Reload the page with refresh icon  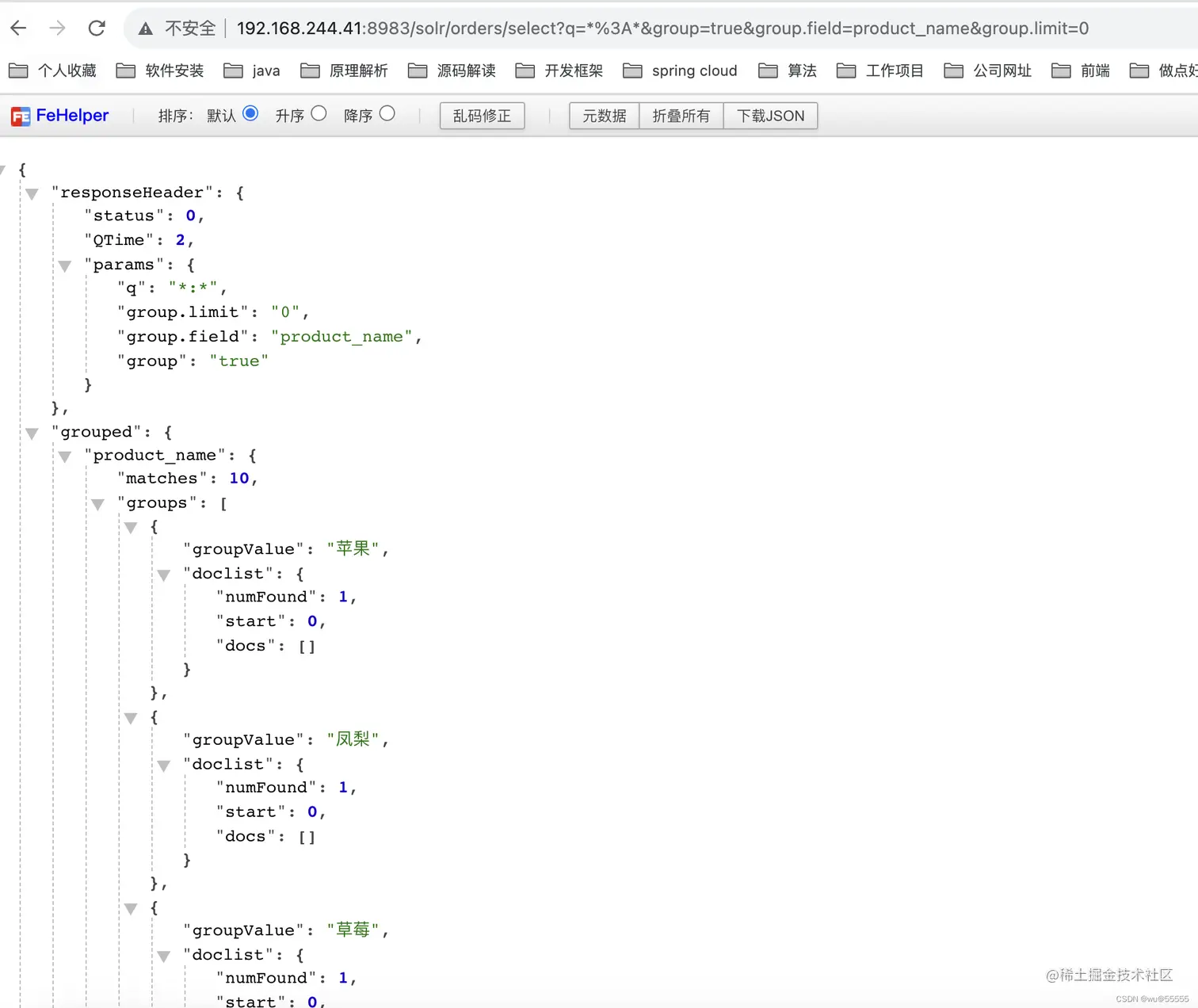[97, 29]
